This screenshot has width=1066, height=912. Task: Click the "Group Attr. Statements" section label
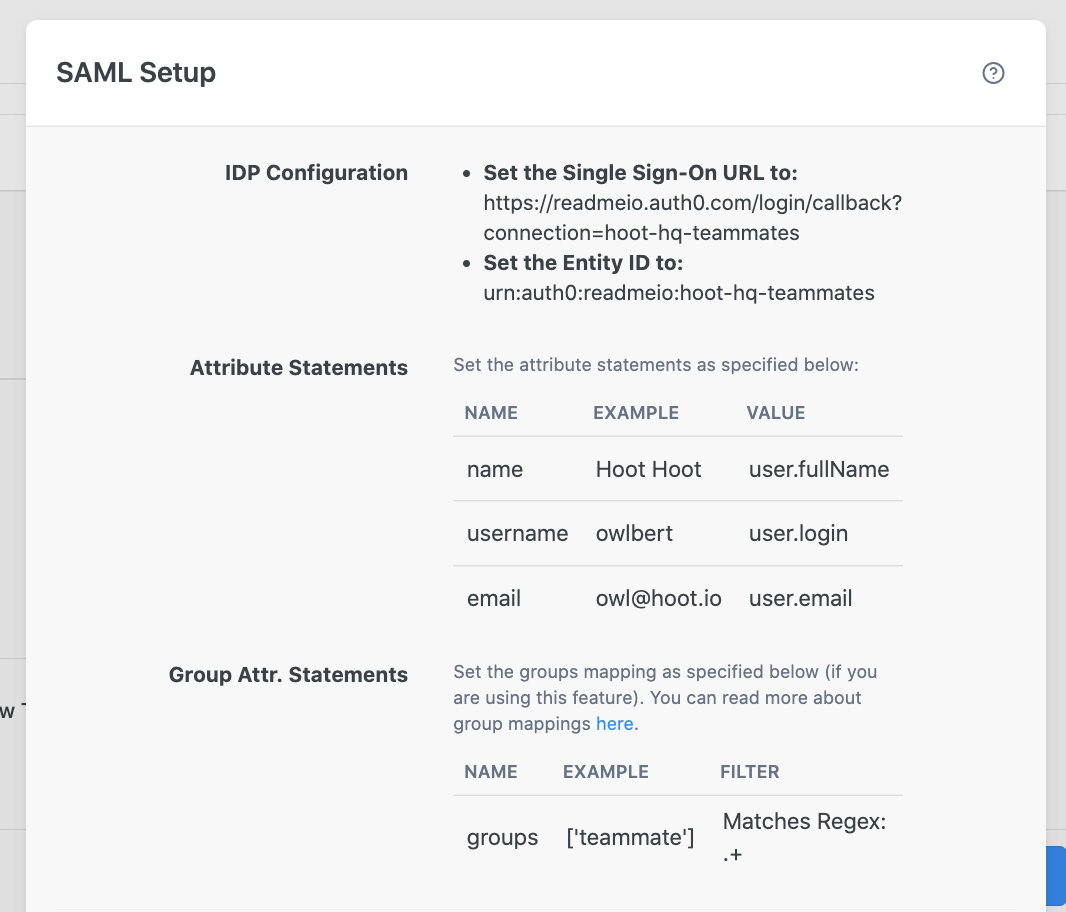tap(288, 675)
